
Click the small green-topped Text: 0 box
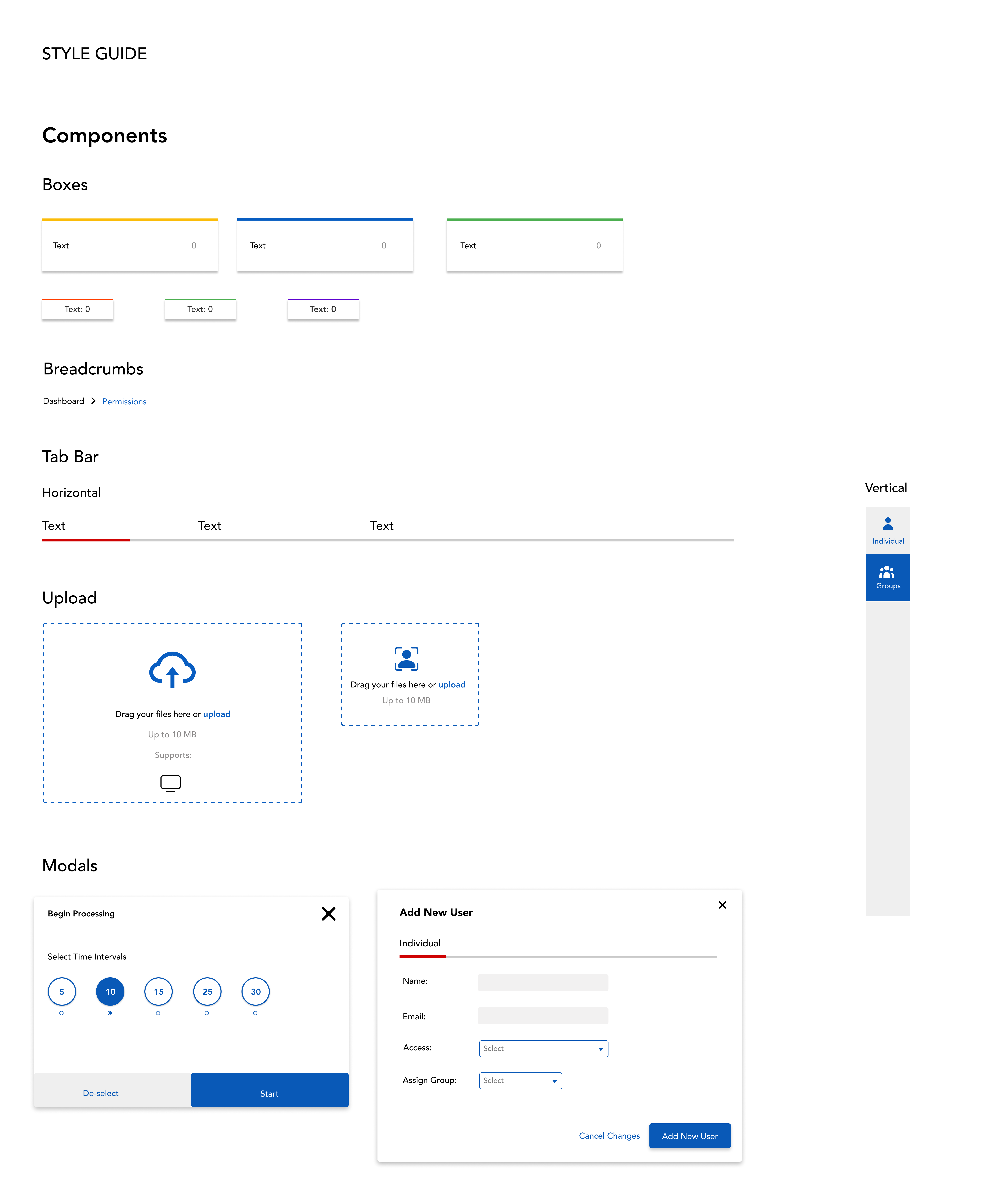[x=201, y=309]
